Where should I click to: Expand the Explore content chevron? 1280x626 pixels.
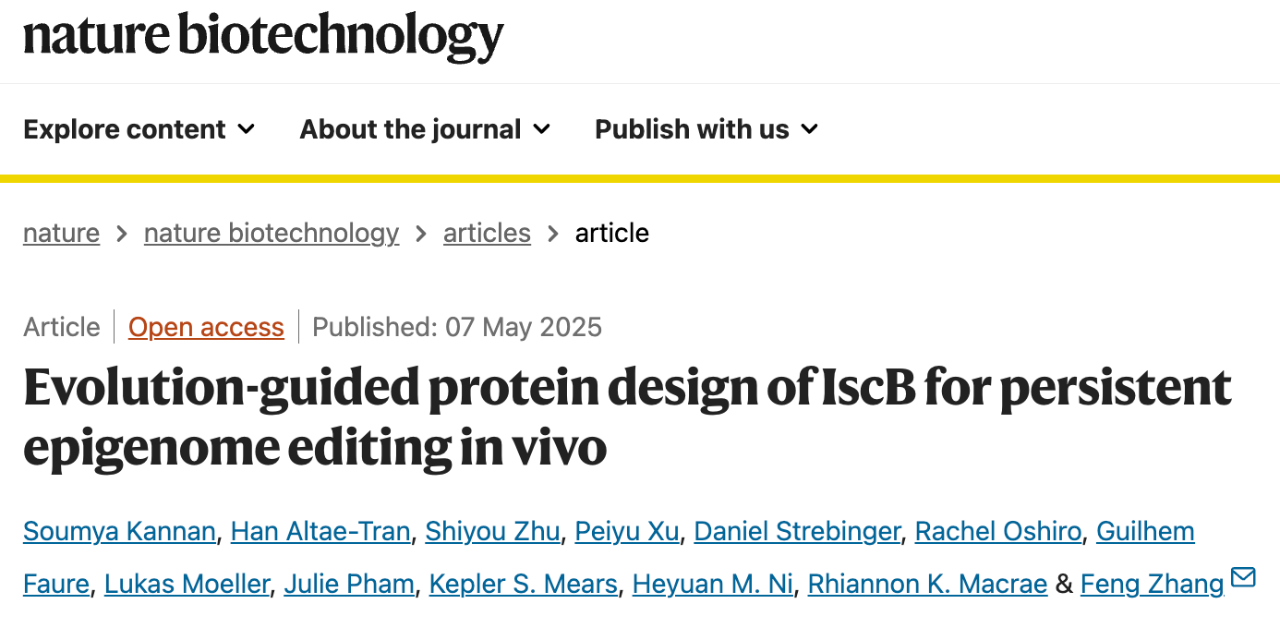coord(246,129)
